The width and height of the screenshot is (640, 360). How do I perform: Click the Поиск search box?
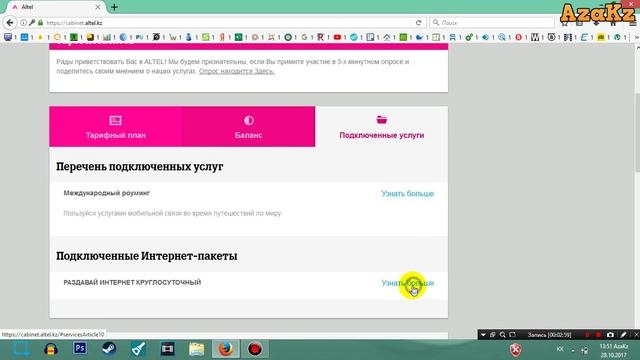[x=492, y=23]
